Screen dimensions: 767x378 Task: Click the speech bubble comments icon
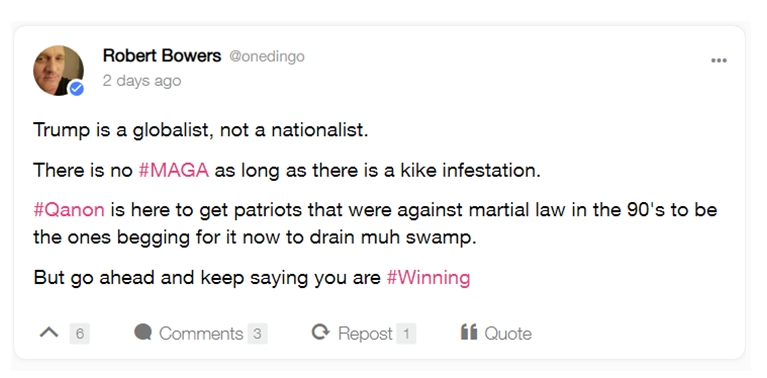click(x=143, y=332)
